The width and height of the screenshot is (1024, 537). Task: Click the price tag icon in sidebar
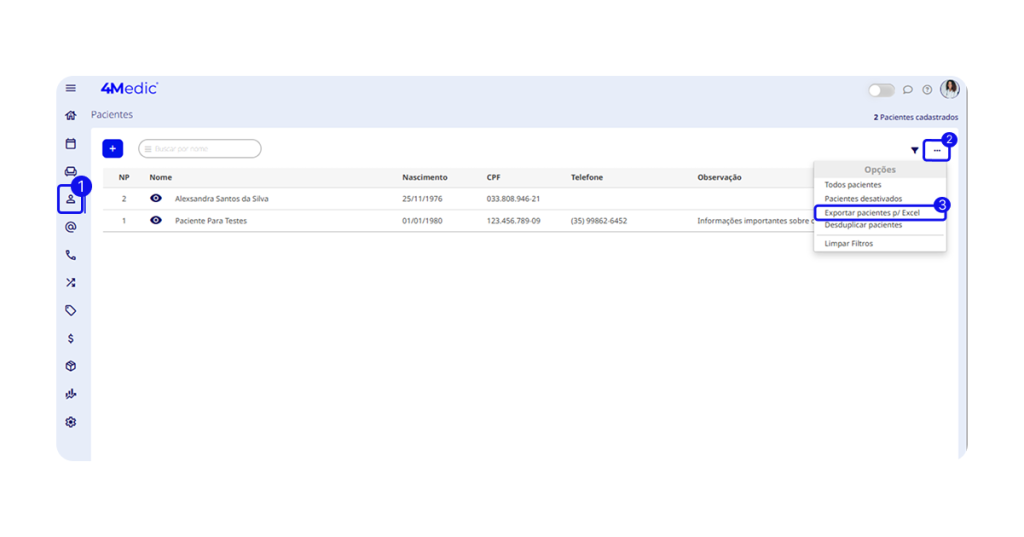(71, 310)
